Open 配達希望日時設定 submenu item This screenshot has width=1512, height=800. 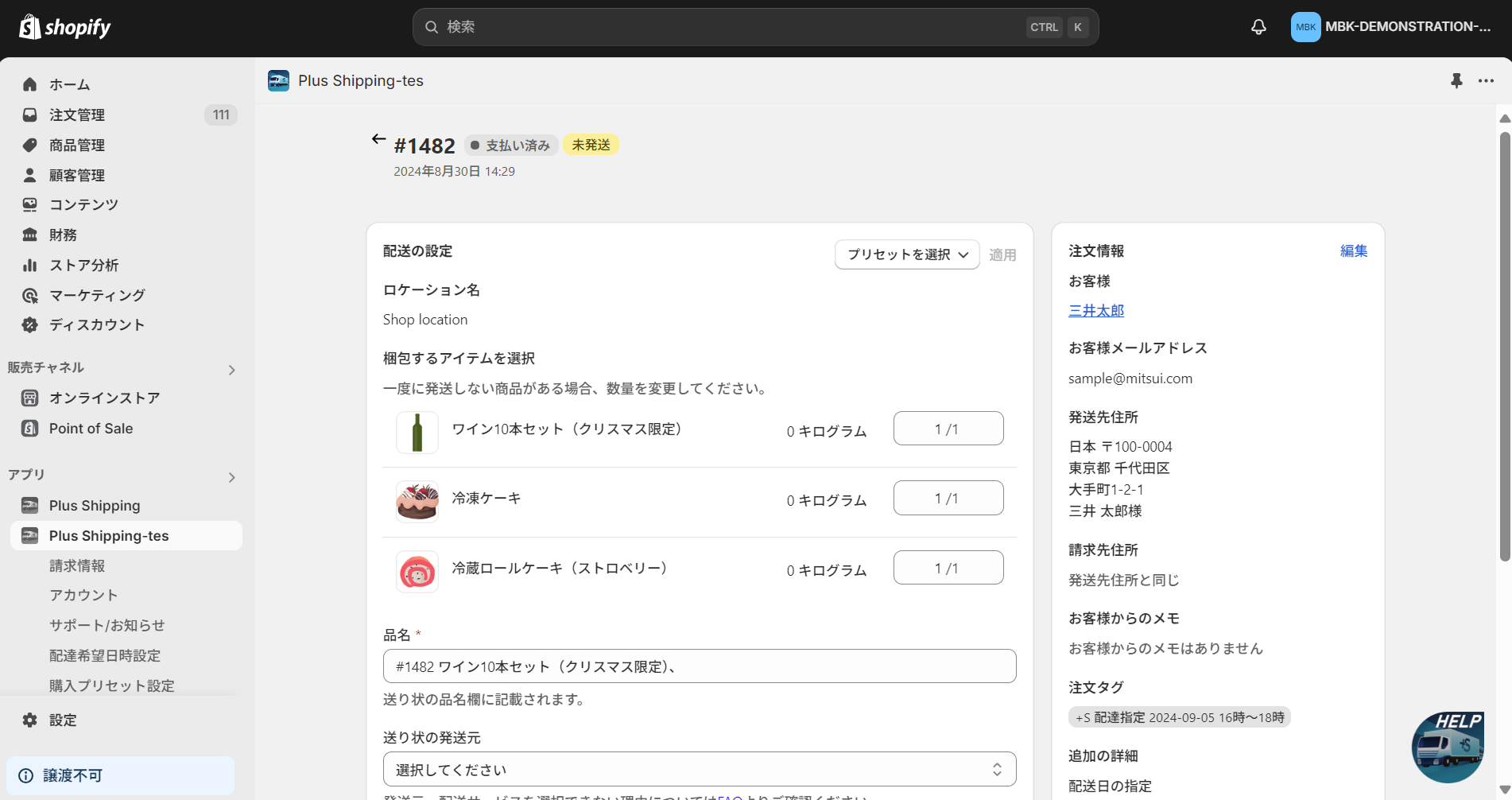click(x=105, y=655)
